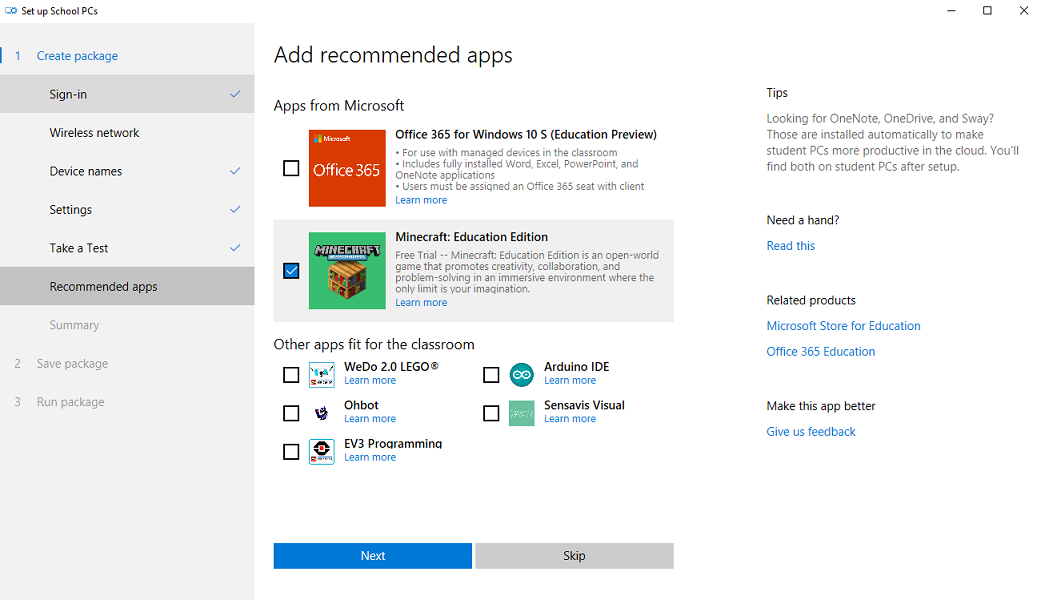This screenshot has height=600, width=1037.
Task: Open the Wireless network step in sidebar
Action: [94, 133]
